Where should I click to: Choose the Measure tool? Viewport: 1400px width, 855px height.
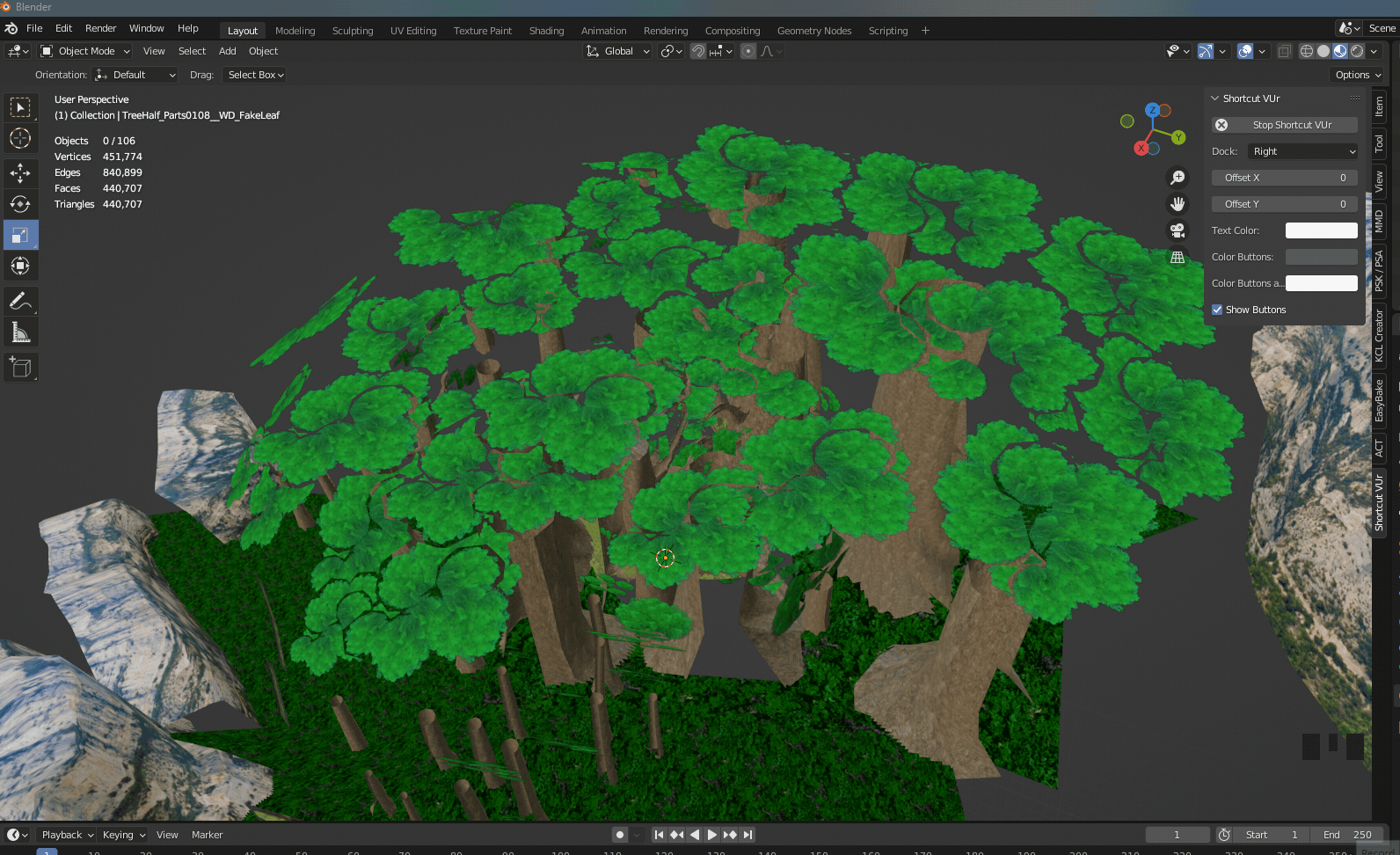point(19,332)
